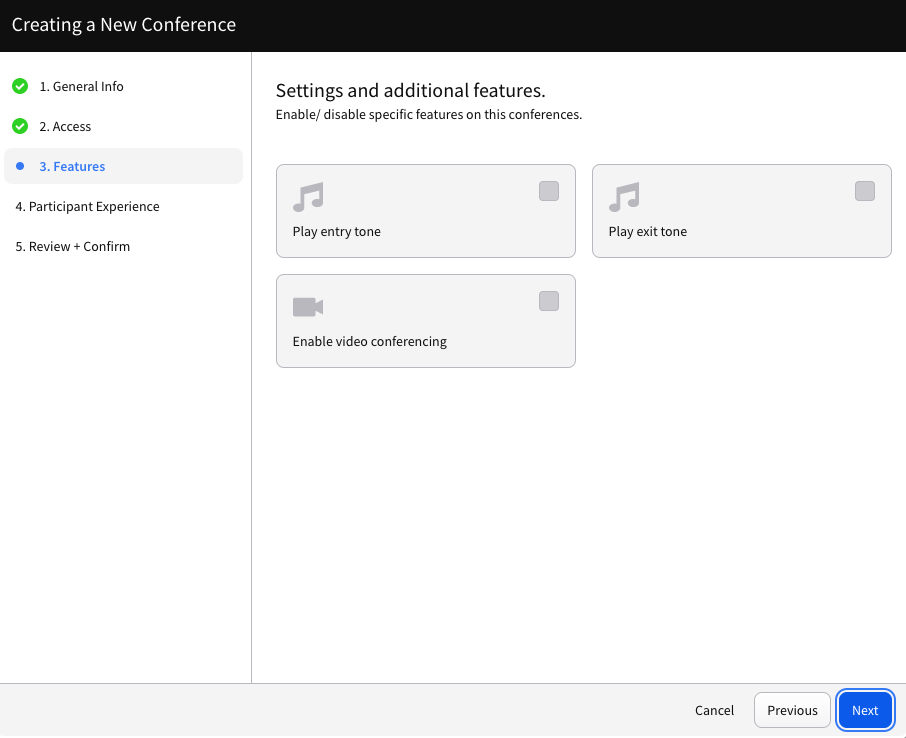Click the video camera icon

tap(308, 307)
